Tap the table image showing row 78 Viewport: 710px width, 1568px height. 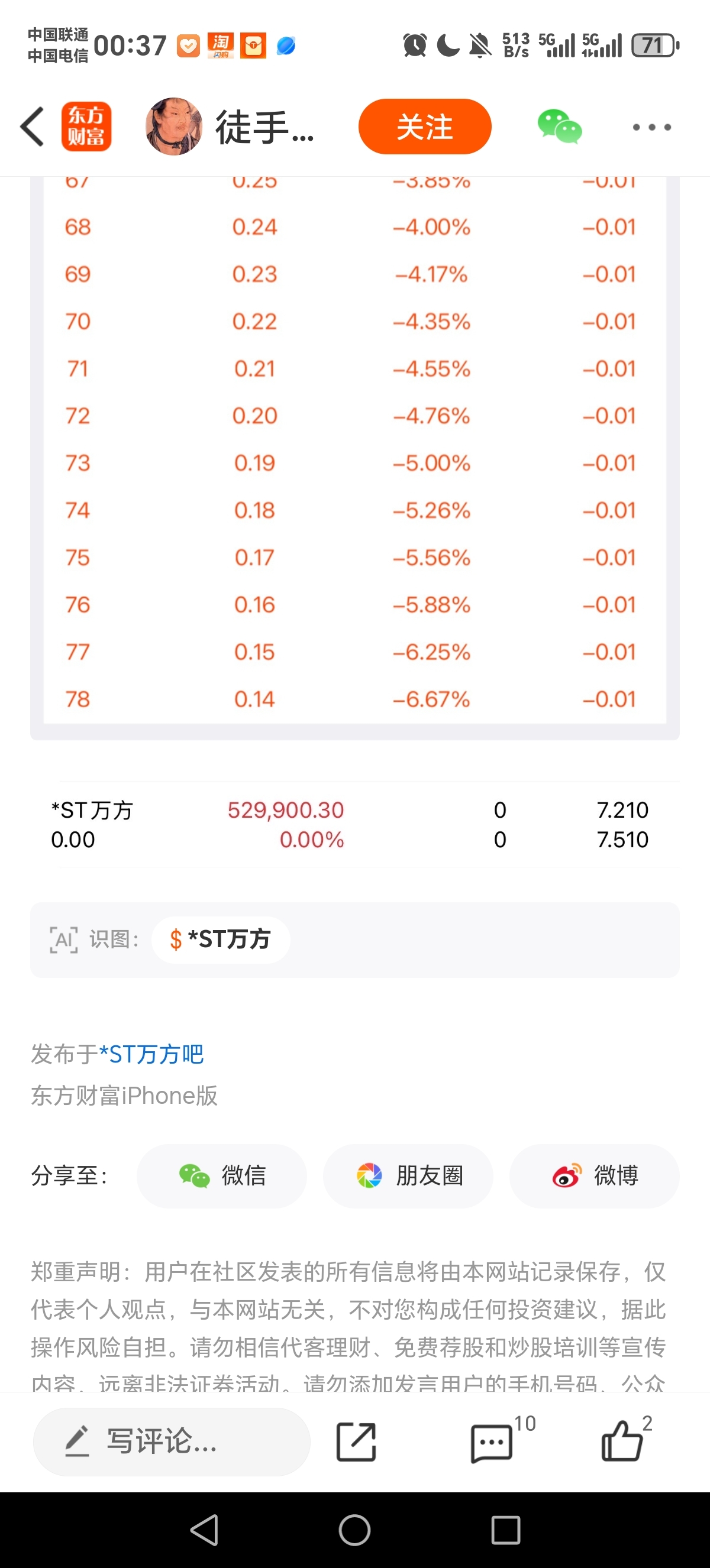(x=355, y=458)
